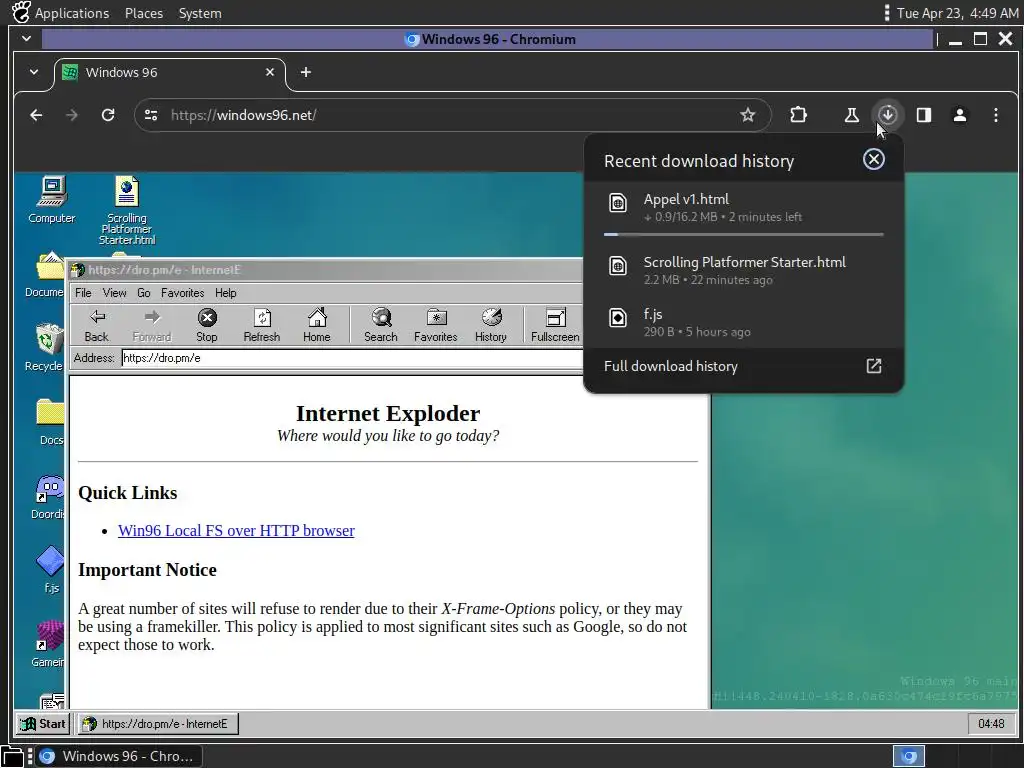Open the View menu in InternetE
This screenshot has height=768, width=1024.
click(x=114, y=293)
